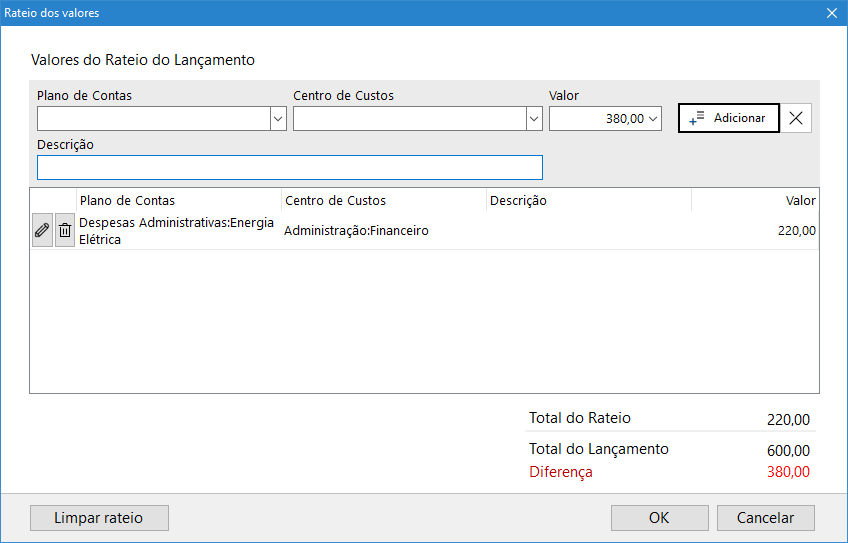Click the X button next to Adicionar
The height and width of the screenshot is (543, 848).
[x=796, y=118]
